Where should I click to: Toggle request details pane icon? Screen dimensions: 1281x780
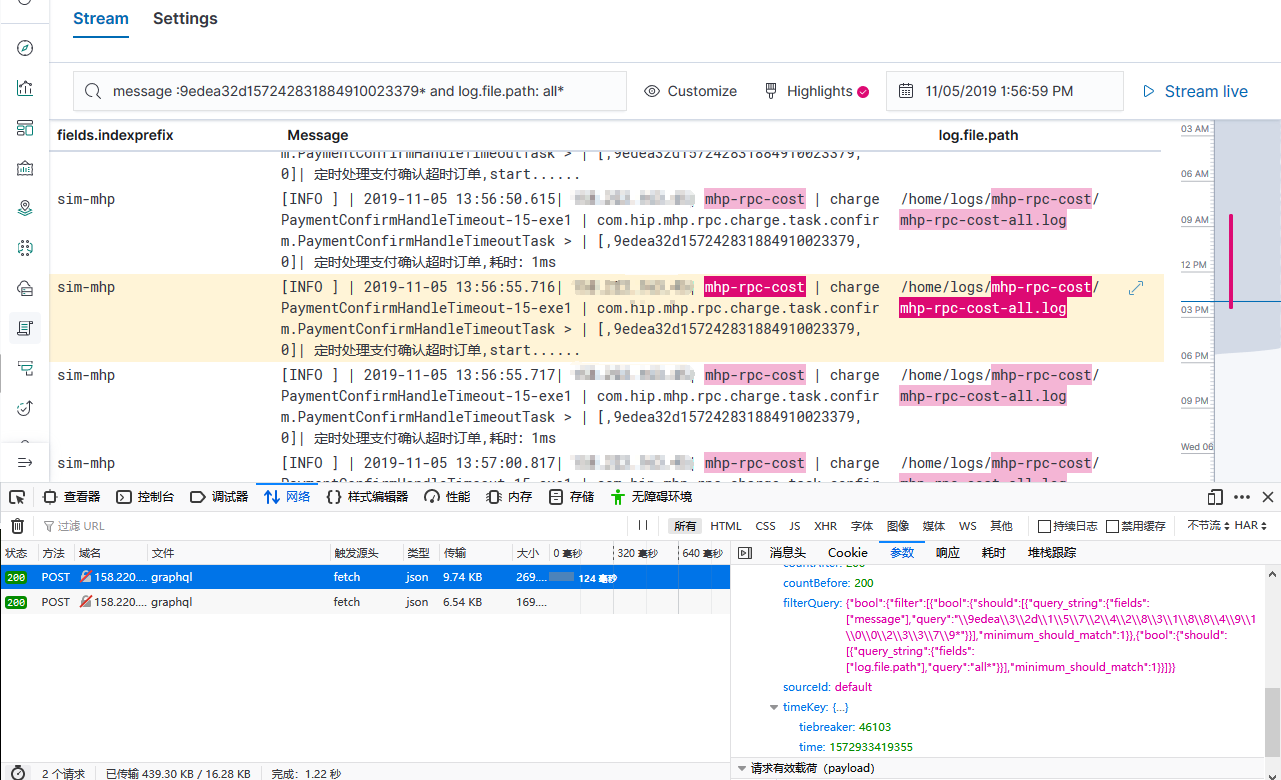pos(745,553)
